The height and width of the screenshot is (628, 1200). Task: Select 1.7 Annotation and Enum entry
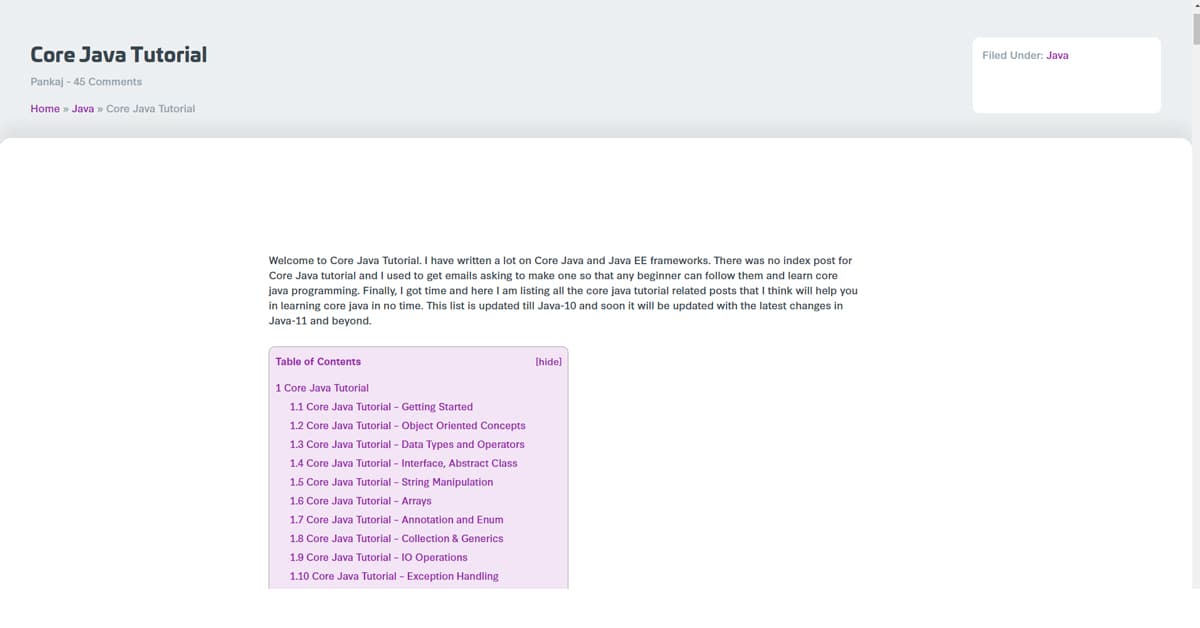396,520
